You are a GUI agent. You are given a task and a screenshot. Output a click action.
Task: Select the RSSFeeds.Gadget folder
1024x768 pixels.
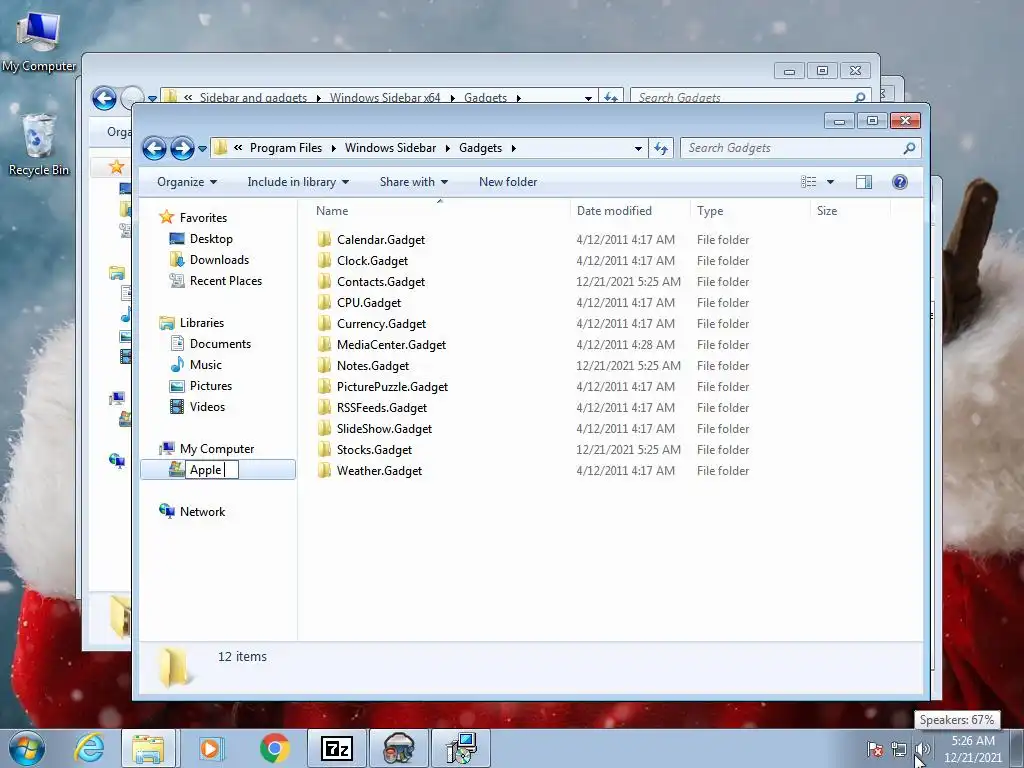coord(382,408)
